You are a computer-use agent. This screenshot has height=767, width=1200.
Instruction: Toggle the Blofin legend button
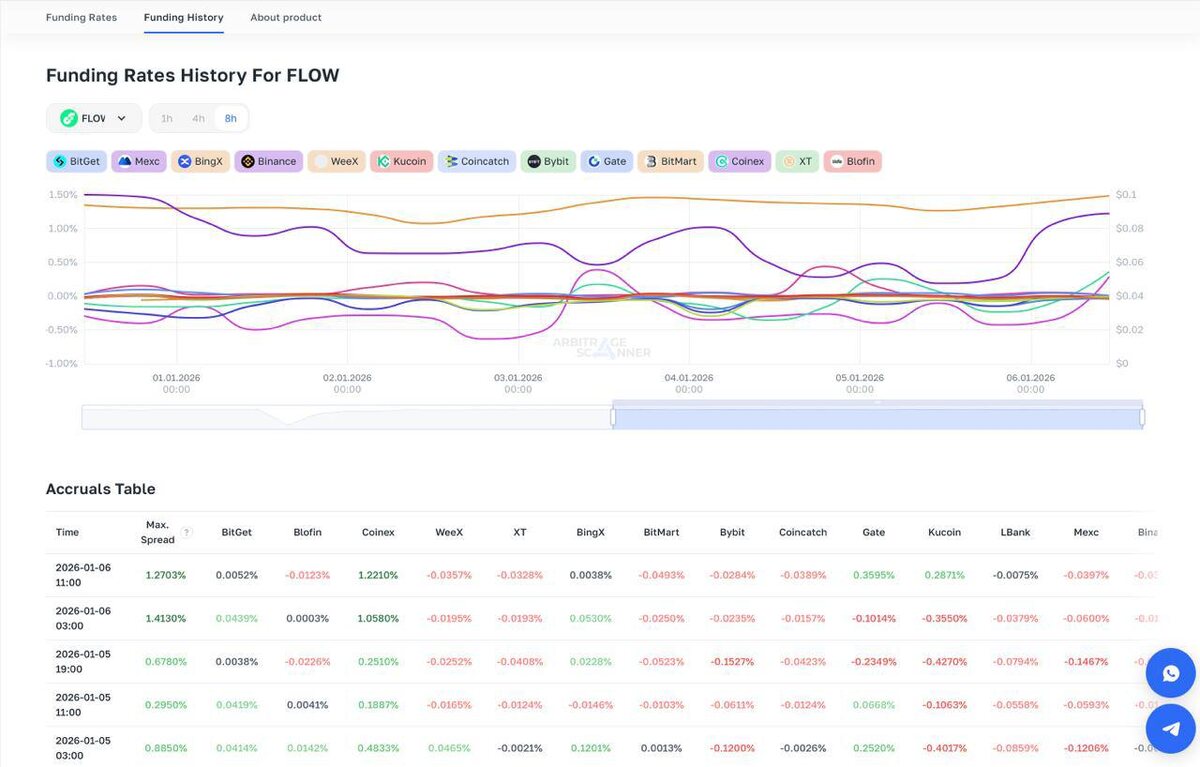[852, 161]
